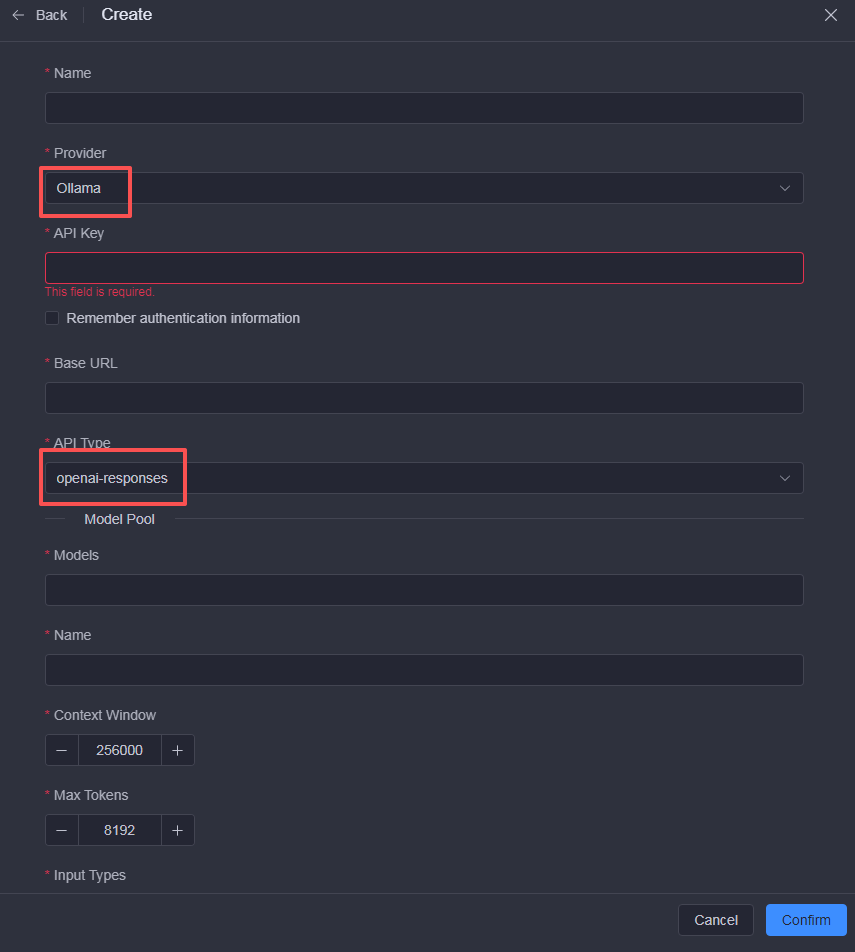Click the Models selection field
Screen dimensions: 855x952
point(424,590)
